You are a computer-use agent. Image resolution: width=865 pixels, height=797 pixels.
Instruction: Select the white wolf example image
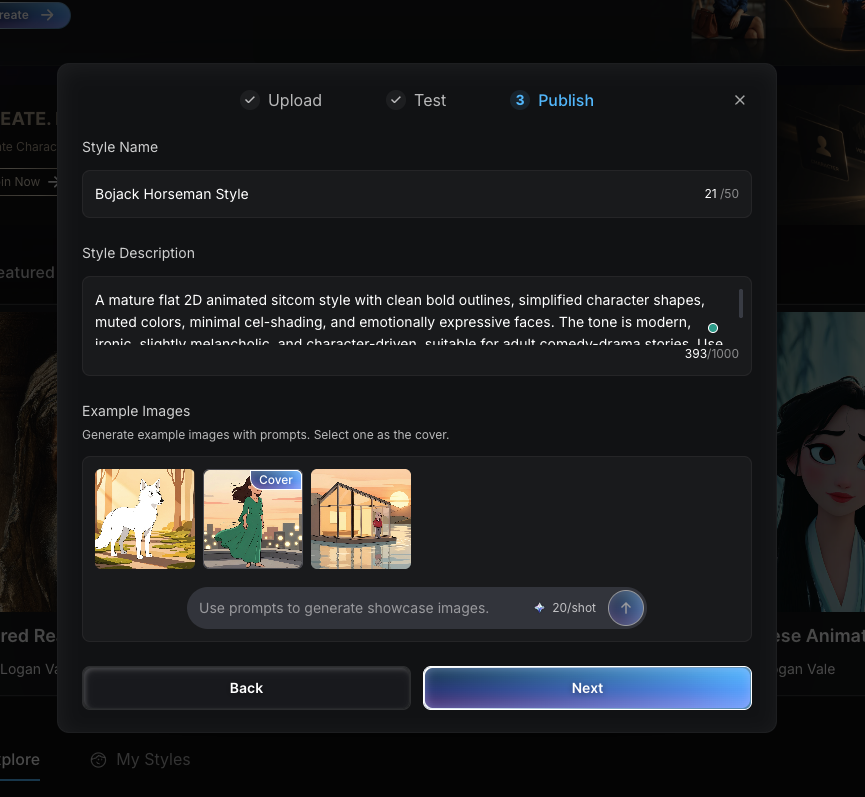(145, 518)
